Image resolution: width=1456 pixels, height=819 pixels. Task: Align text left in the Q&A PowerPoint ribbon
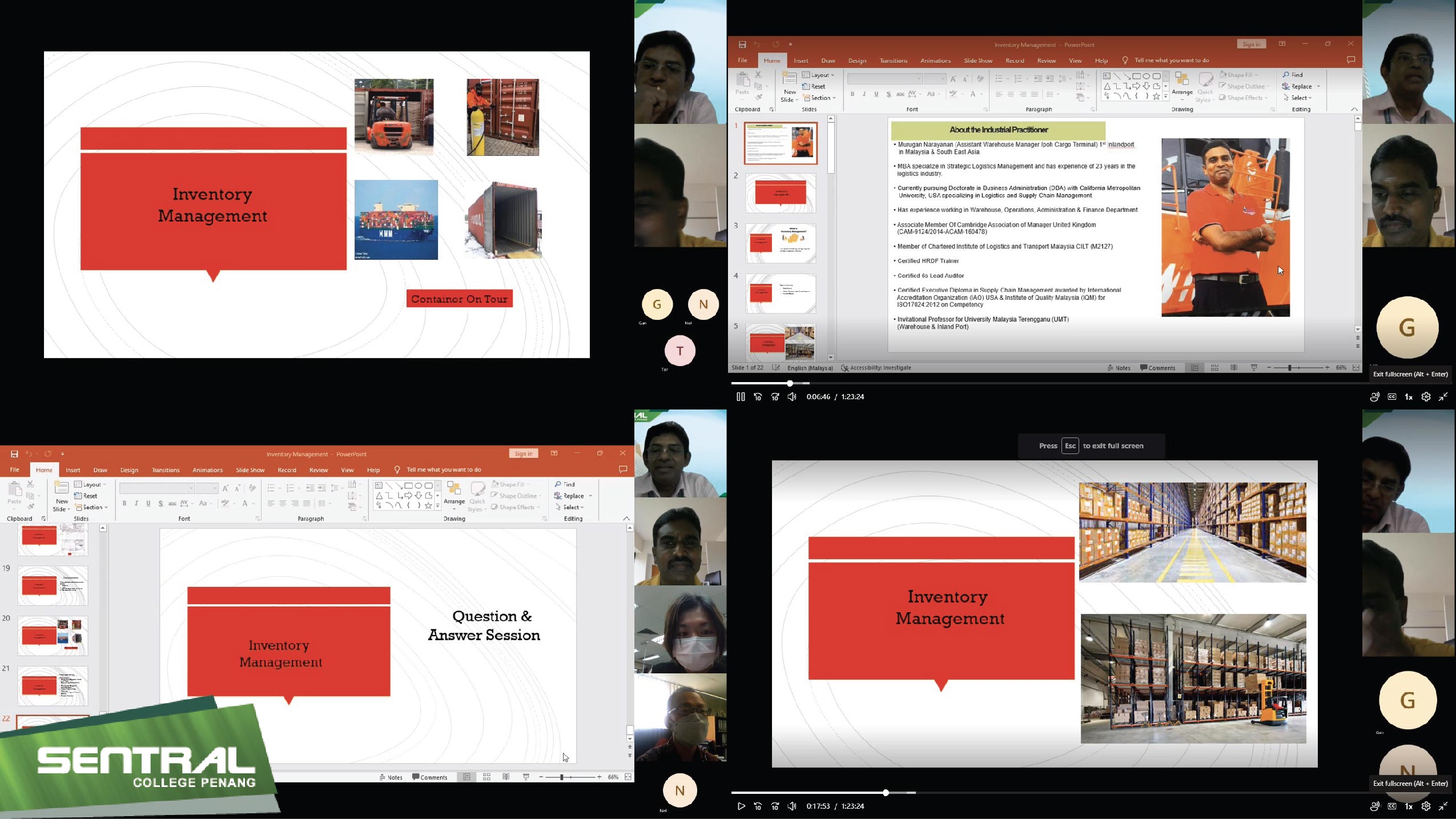pos(271,504)
